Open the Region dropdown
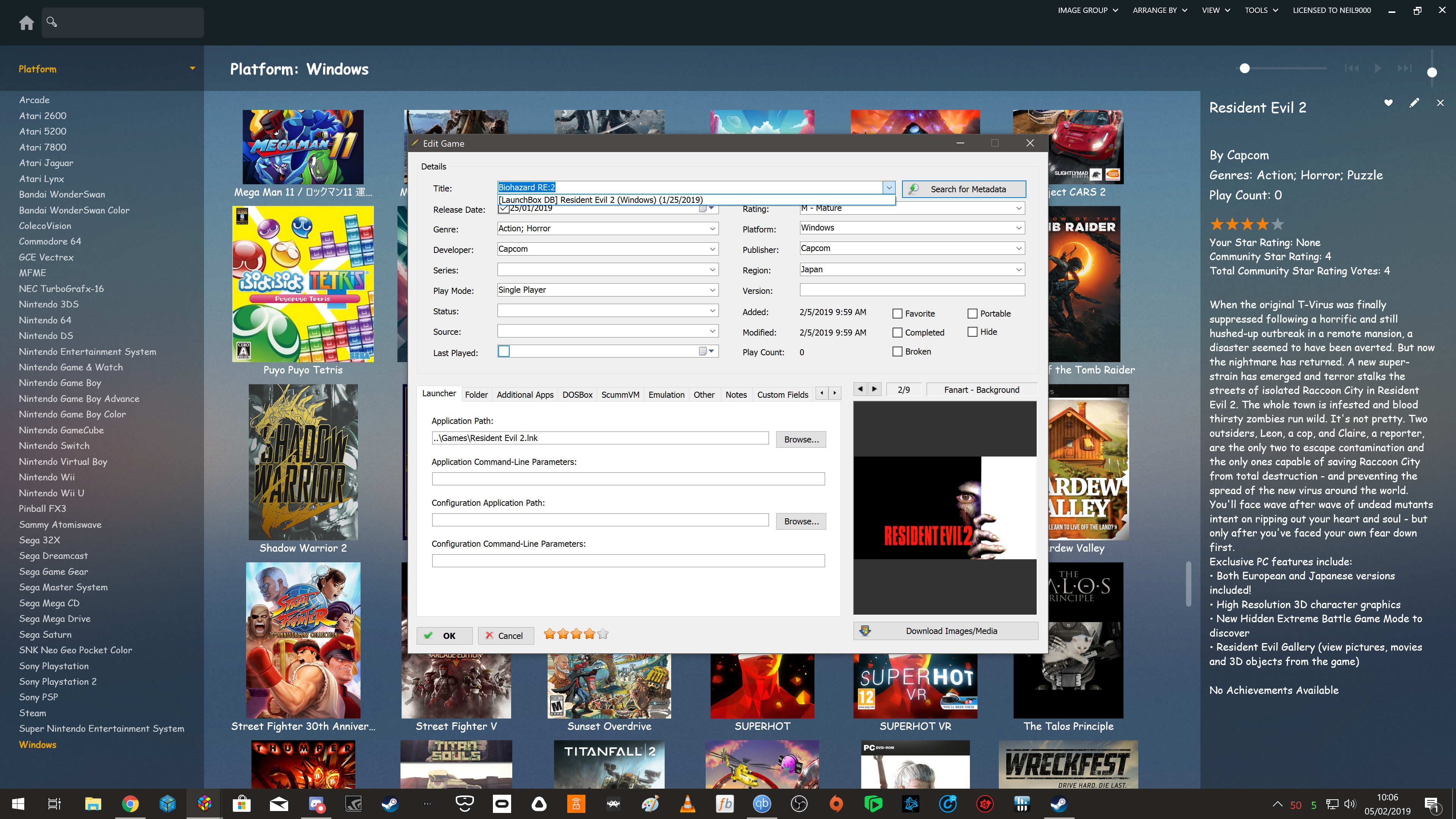The image size is (1456, 819). pyautogui.click(x=1018, y=270)
